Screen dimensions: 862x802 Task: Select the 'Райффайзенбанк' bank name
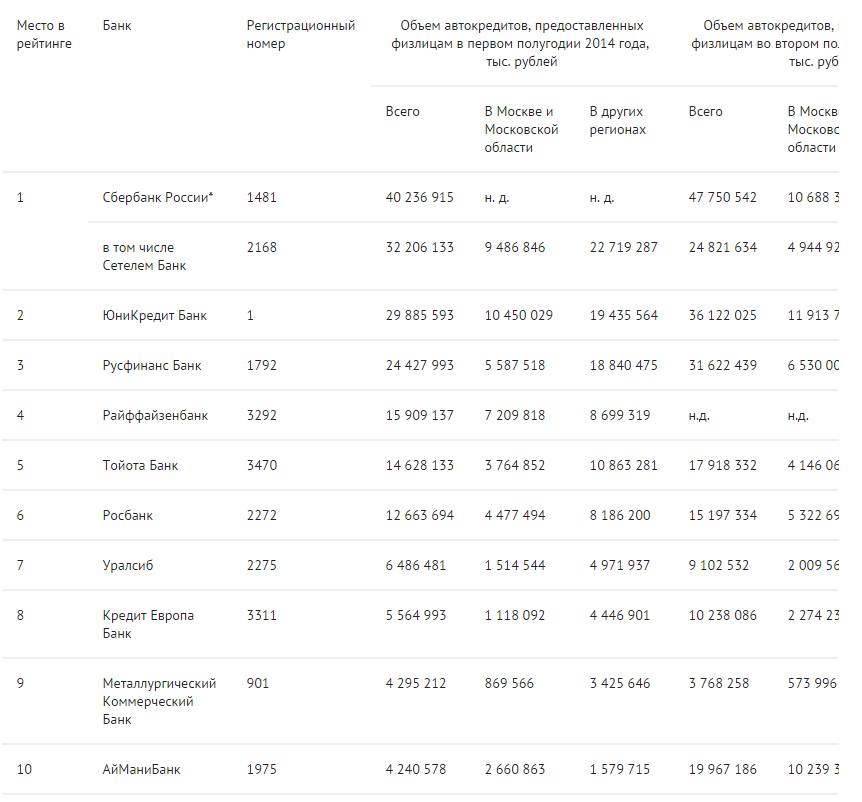pos(155,416)
